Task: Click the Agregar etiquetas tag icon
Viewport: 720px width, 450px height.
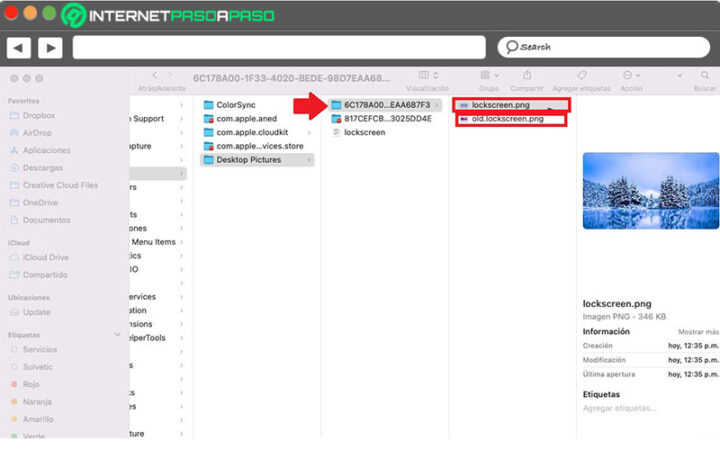Action: click(582, 75)
